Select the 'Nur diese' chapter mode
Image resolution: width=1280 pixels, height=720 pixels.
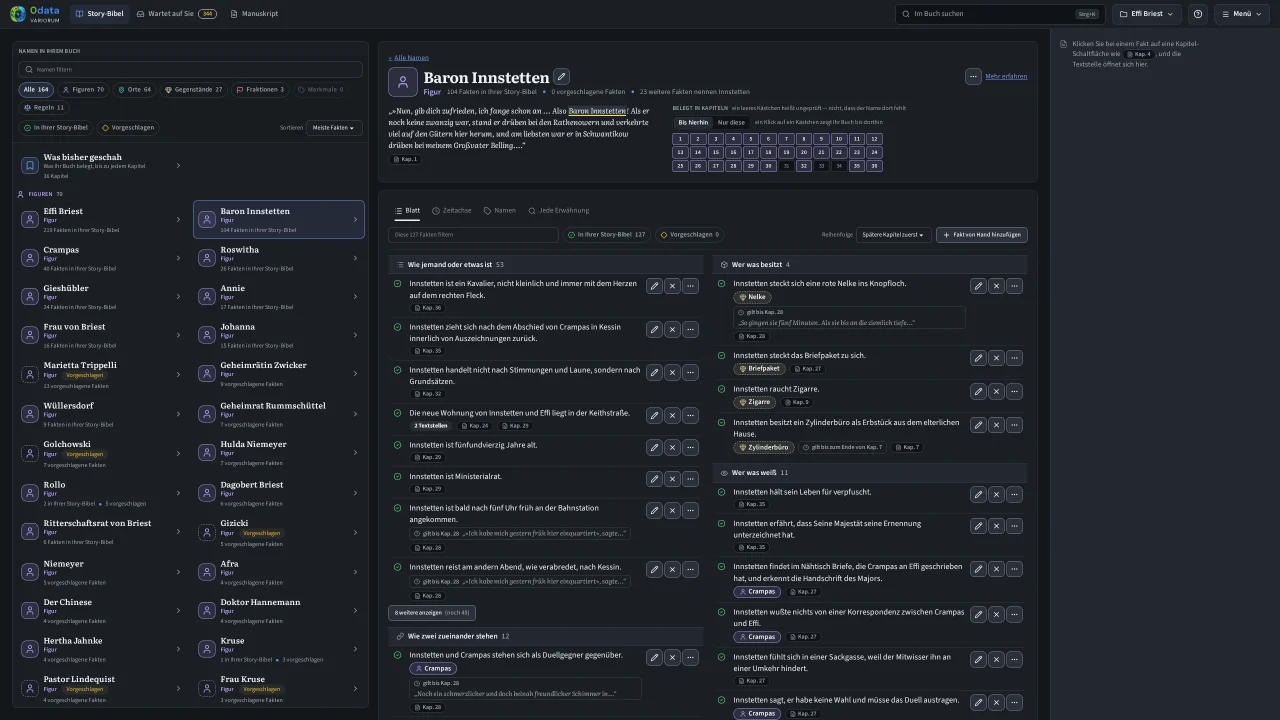coord(731,122)
